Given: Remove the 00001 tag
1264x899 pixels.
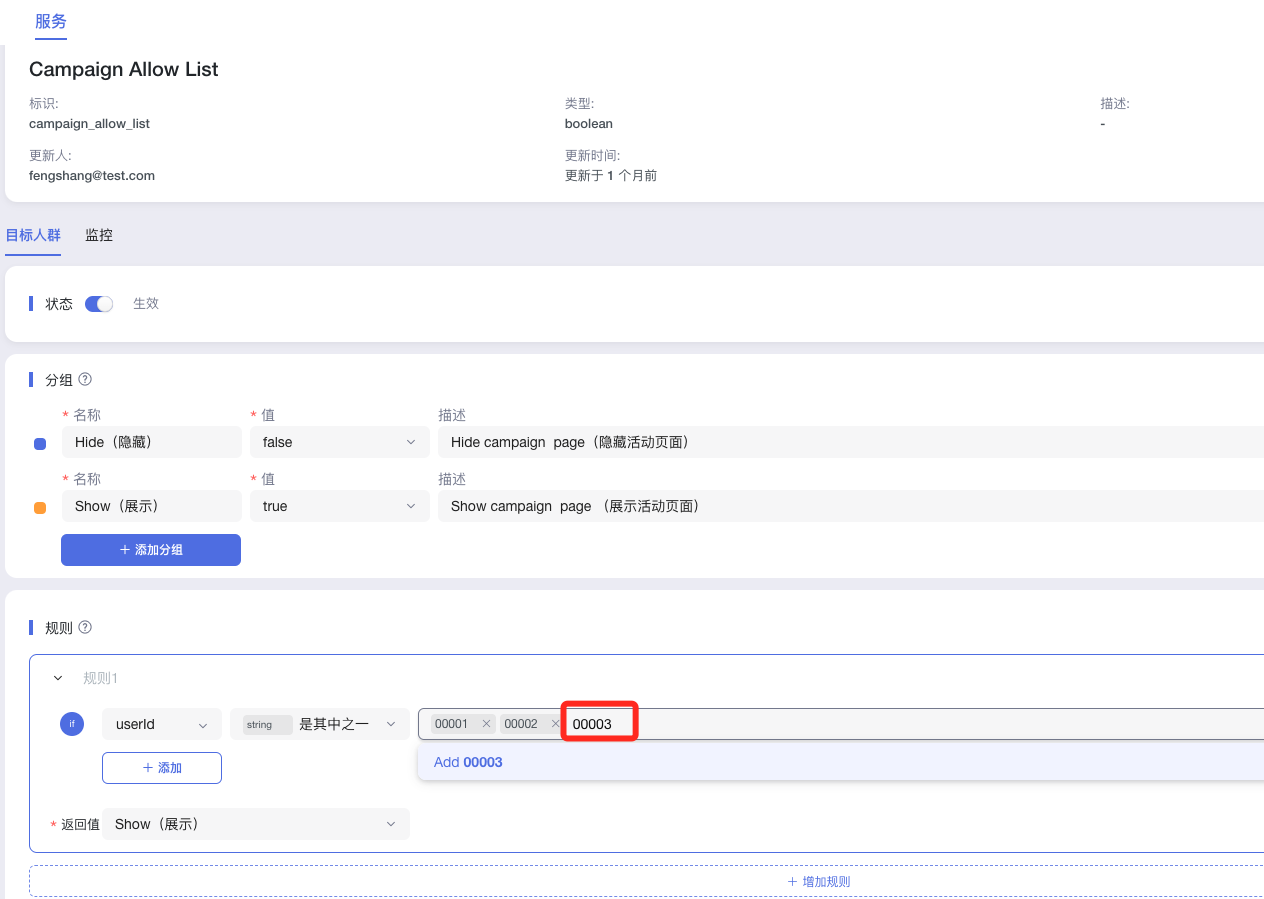Looking at the screenshot, I should tap(486, 724).
